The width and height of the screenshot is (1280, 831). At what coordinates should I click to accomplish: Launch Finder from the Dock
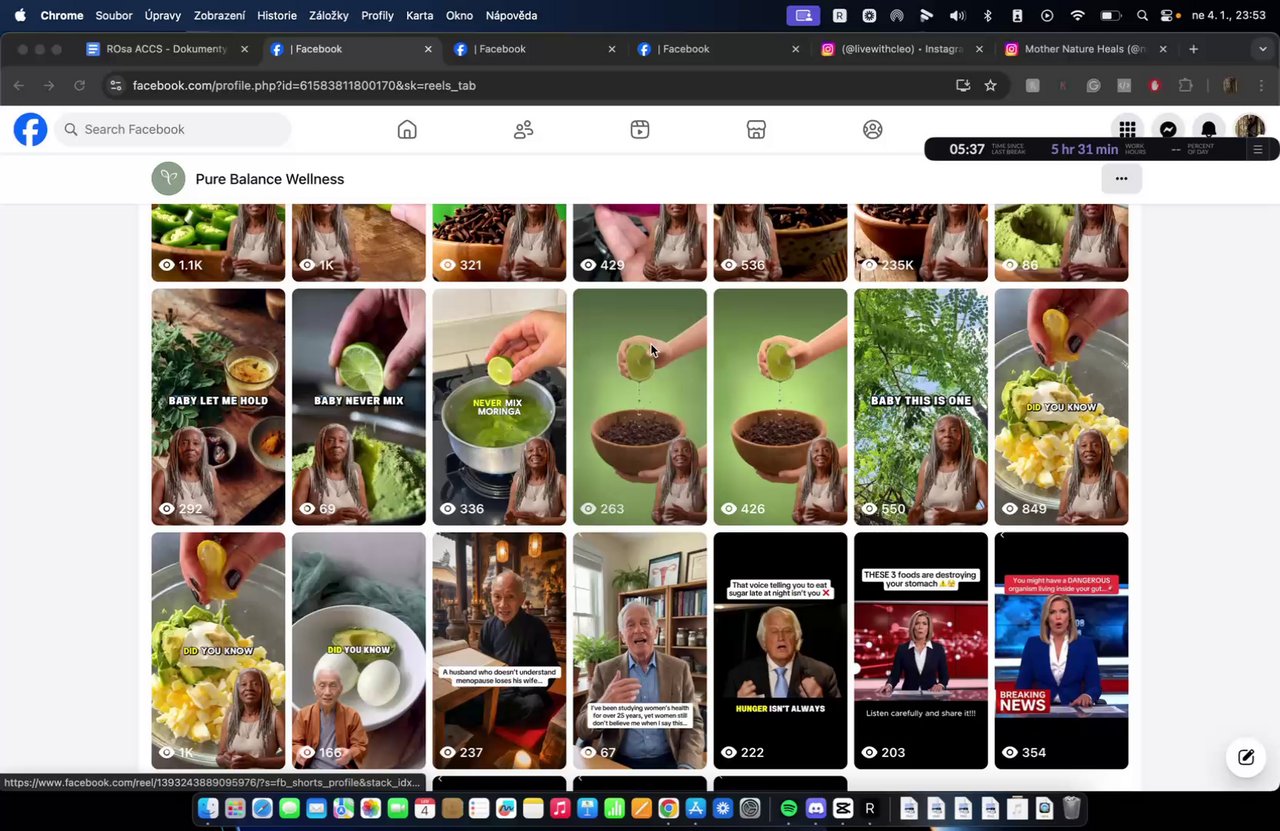pyautogui.click(x=208, y=808)
